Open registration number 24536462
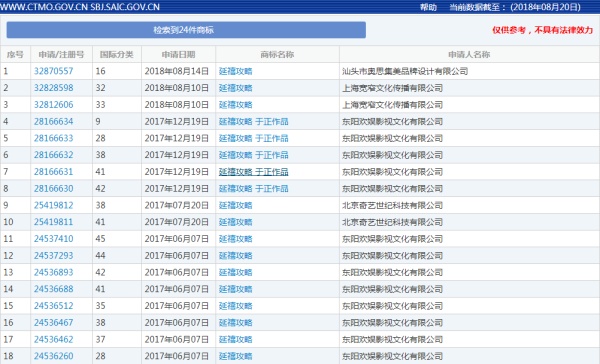This screenshot has width=600, height=364. 53,340
